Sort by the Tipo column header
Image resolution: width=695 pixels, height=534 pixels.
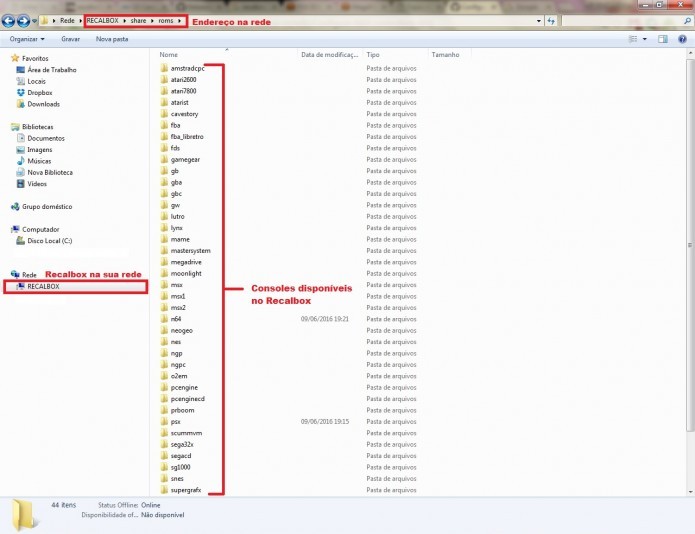[x=373, y=55]
